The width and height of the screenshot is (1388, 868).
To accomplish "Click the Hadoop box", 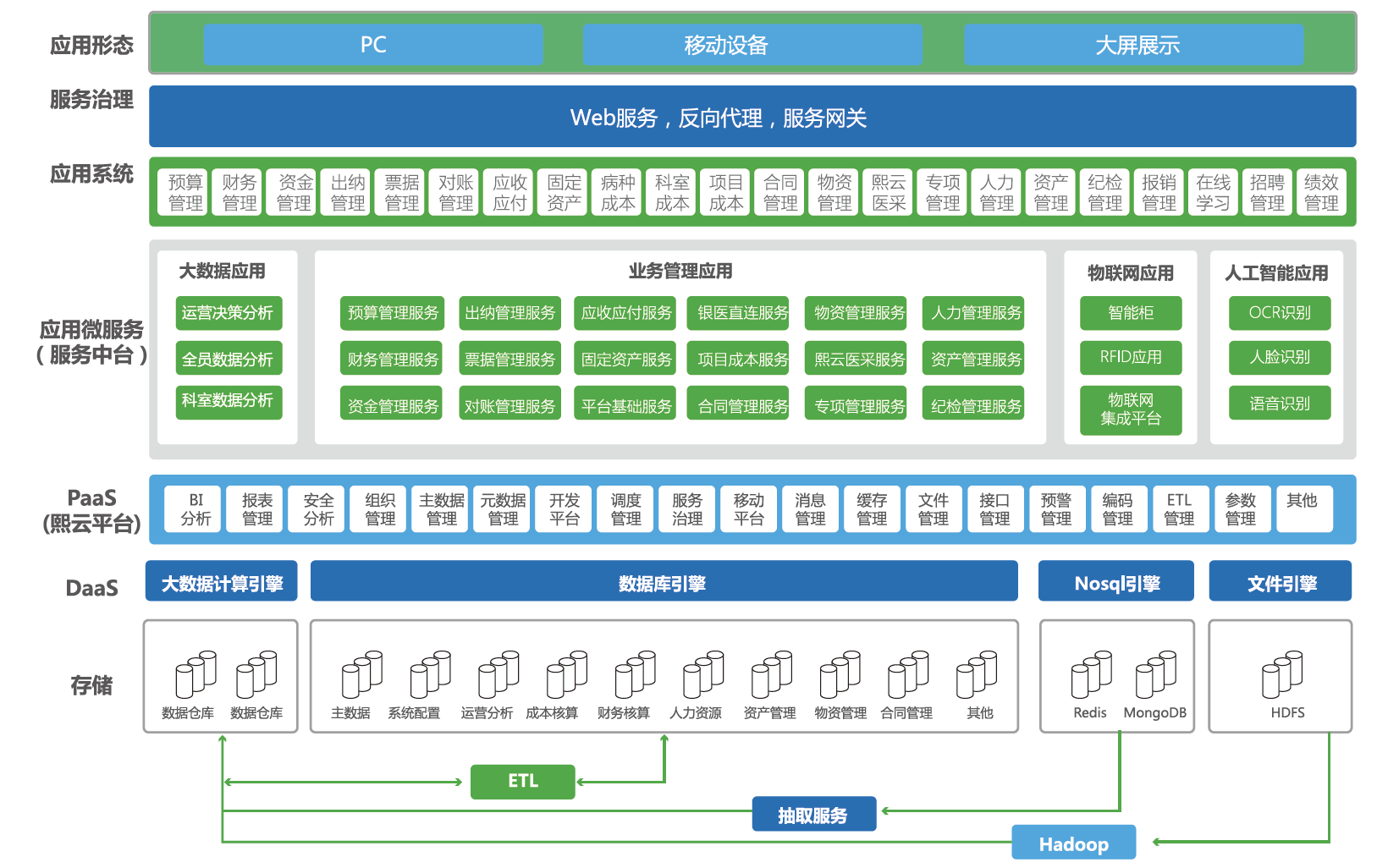I will [1074, 843].
